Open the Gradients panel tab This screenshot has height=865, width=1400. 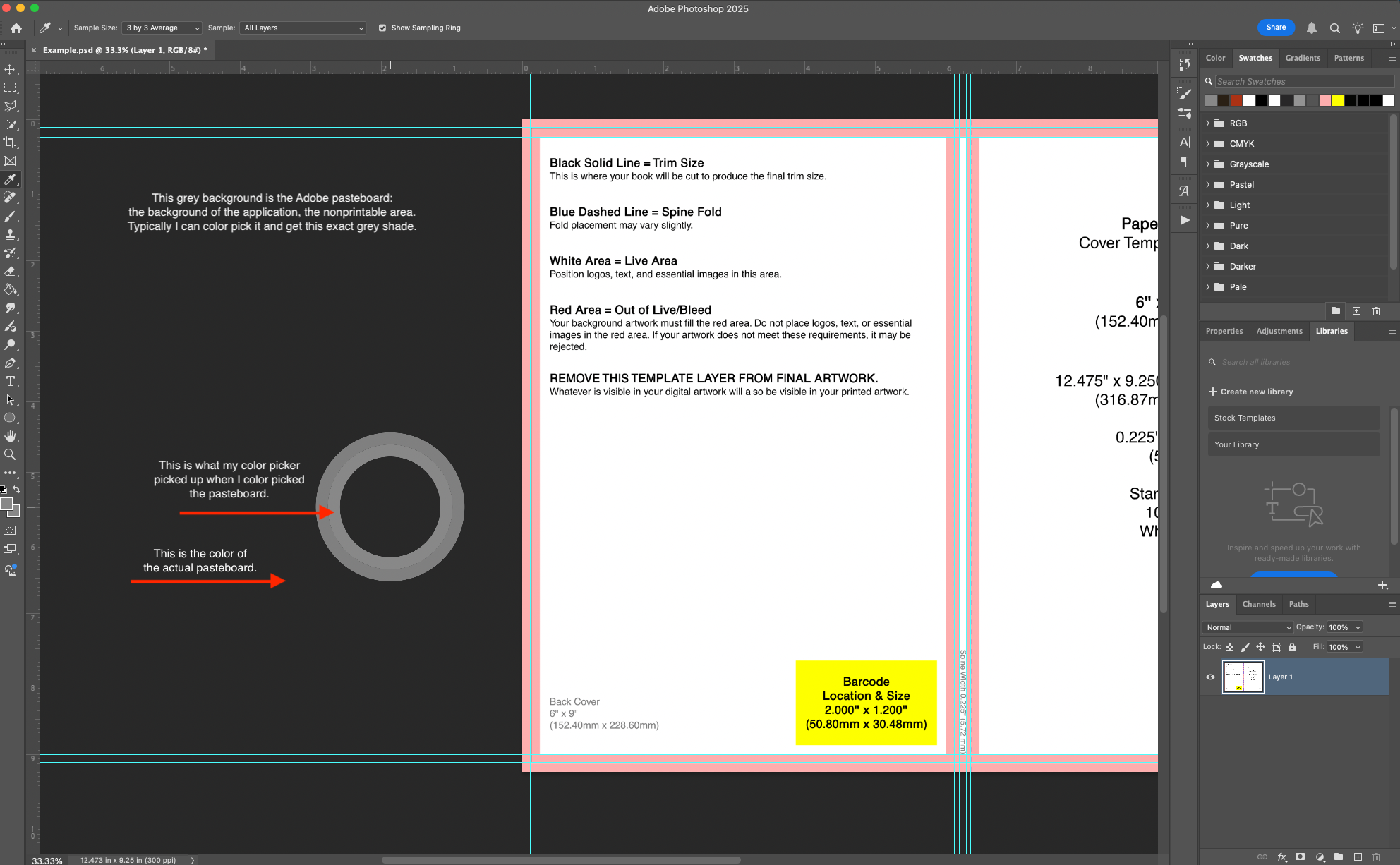pyautogui.click(x=1303, y=58)
